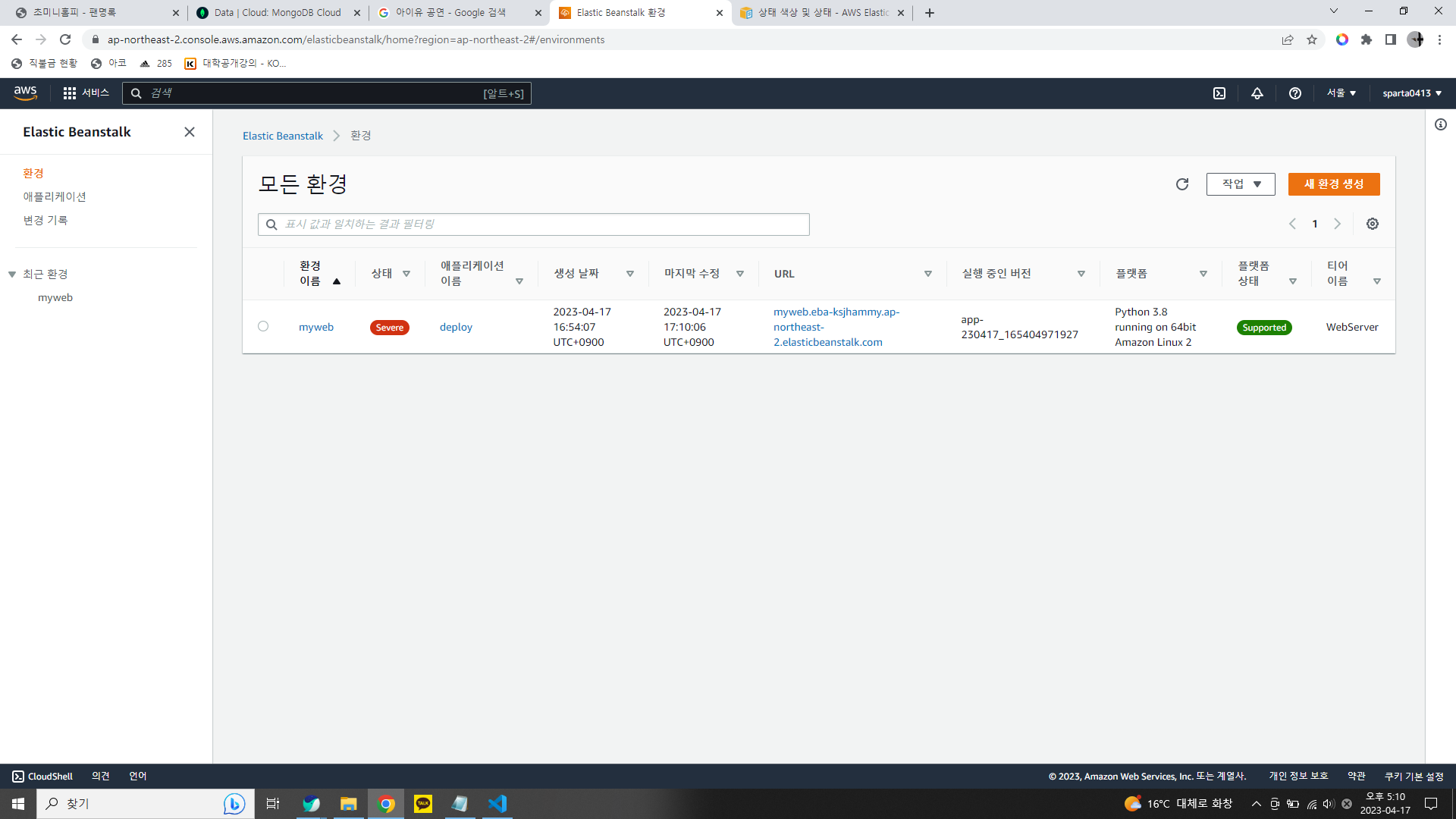Open a new browser tab

coord(929,13)
